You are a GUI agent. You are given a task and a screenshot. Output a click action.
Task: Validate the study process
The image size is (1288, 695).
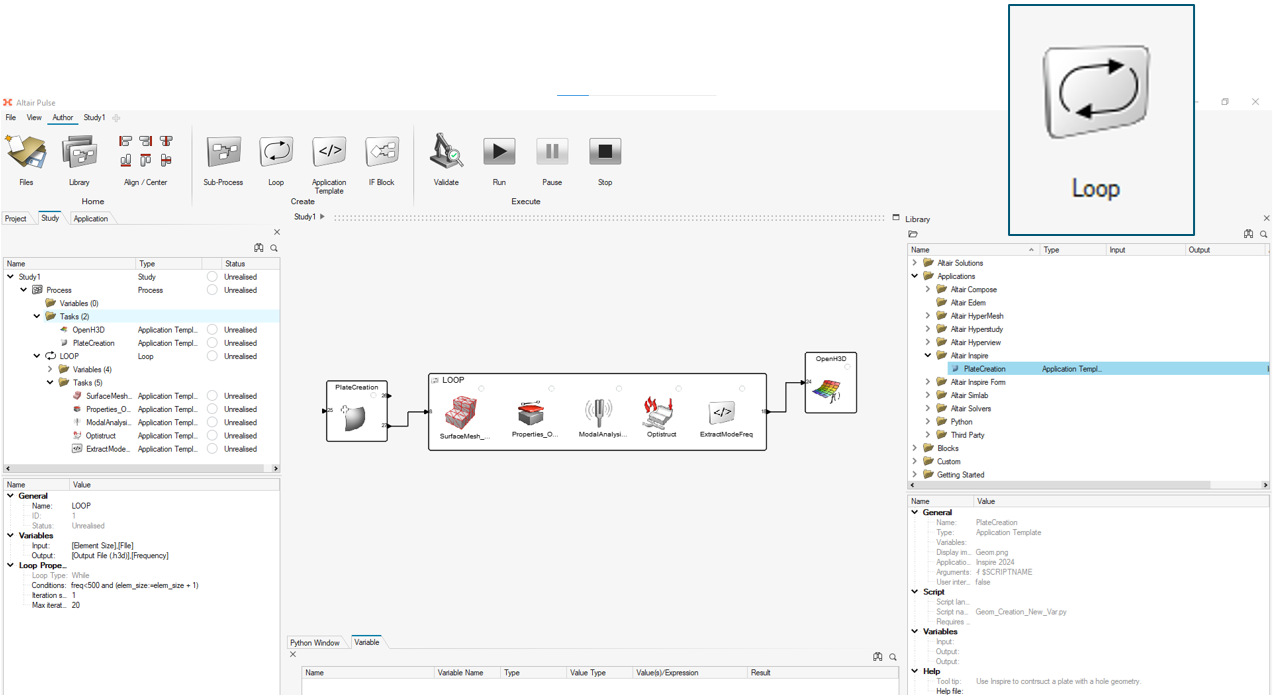pyautogui.click(x=446, y=160)
